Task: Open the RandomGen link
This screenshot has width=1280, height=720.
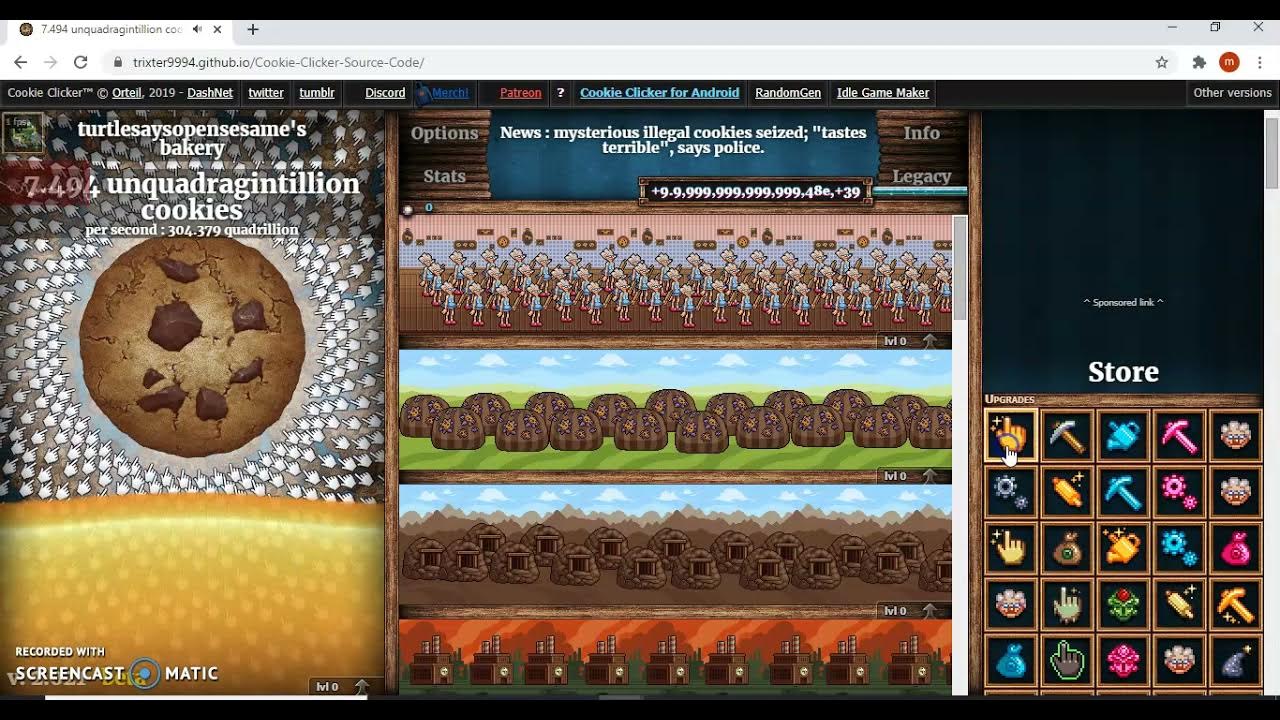Action: (x=788, y=92)
